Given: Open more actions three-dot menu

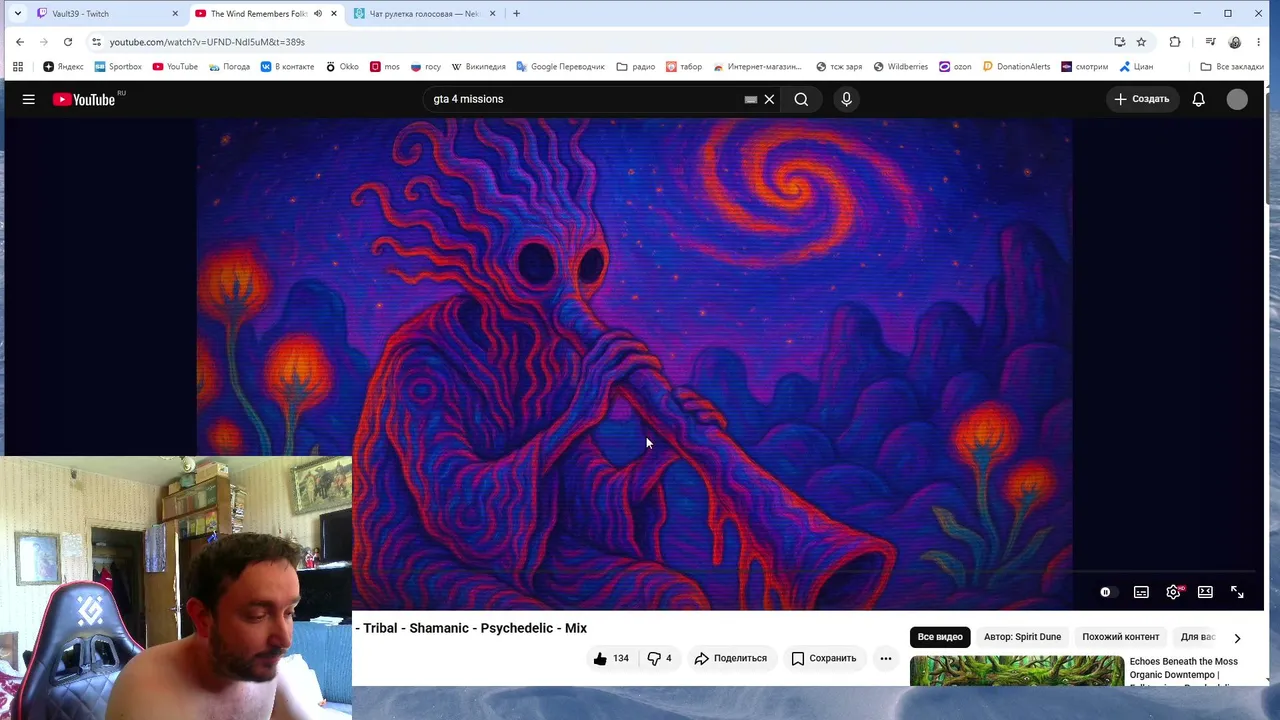Looking at the screenshot, I should (x=885, y=658).
